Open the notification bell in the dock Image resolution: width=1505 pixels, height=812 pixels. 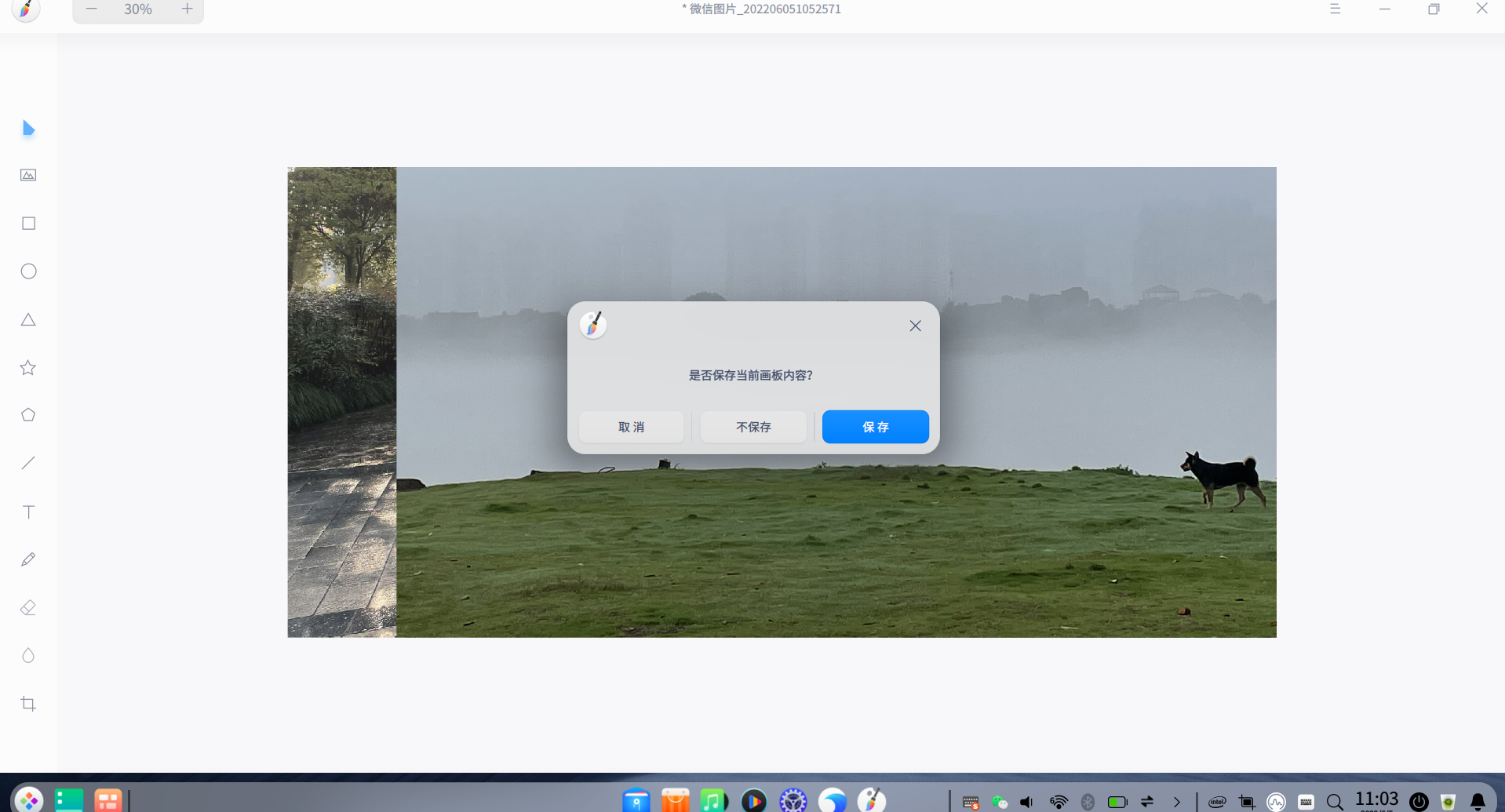point(1478,802)
